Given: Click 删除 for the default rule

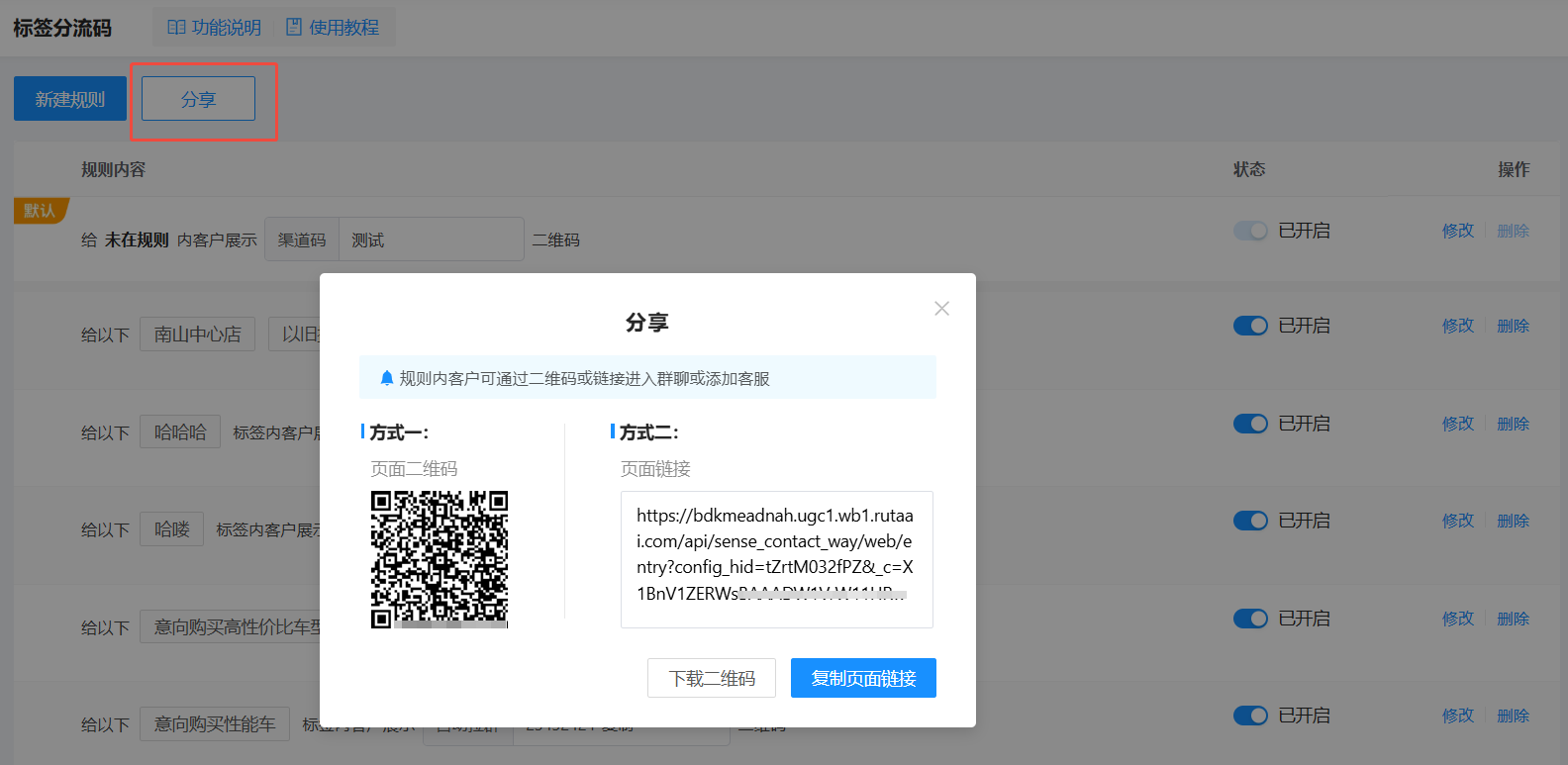Looking at the screenshot, I should pyautogui.click(x=1514, y=231).
